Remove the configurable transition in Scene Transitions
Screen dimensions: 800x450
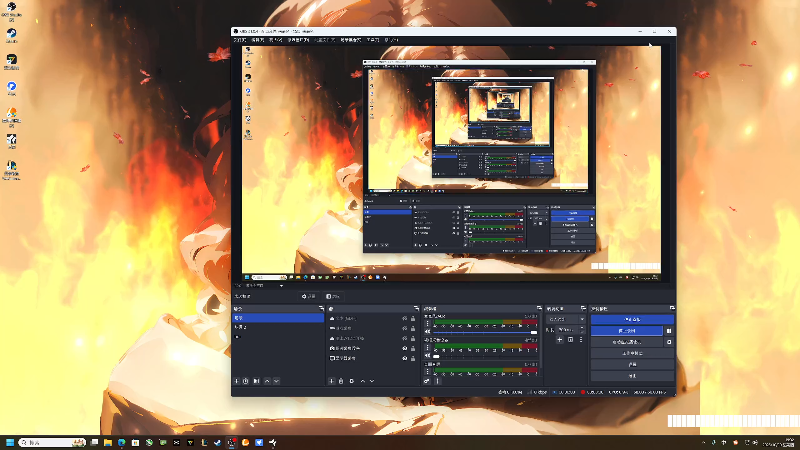coord(570,340)
